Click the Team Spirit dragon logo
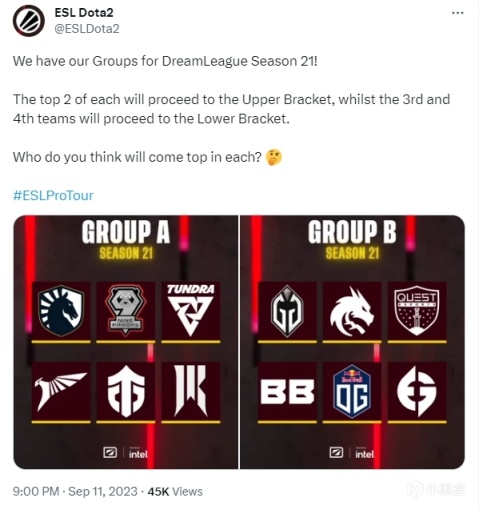The image size is (479, 510). click(x=352, y=311)
